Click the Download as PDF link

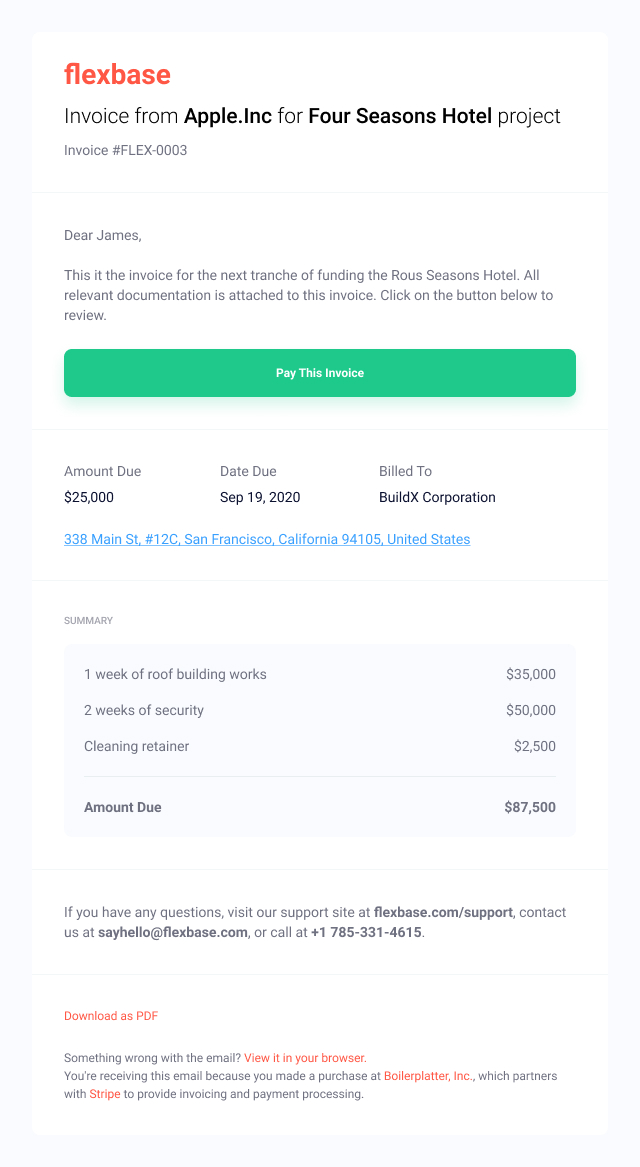[x=111, y=1016]
